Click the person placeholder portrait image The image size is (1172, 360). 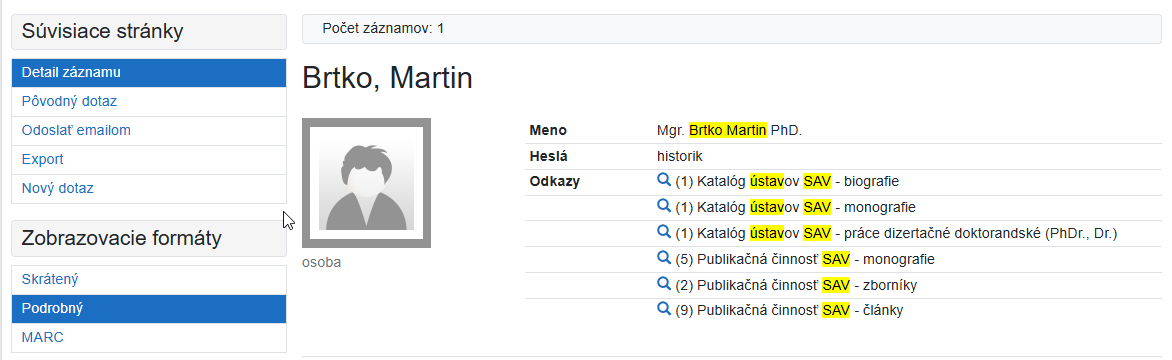click(366, 183)
